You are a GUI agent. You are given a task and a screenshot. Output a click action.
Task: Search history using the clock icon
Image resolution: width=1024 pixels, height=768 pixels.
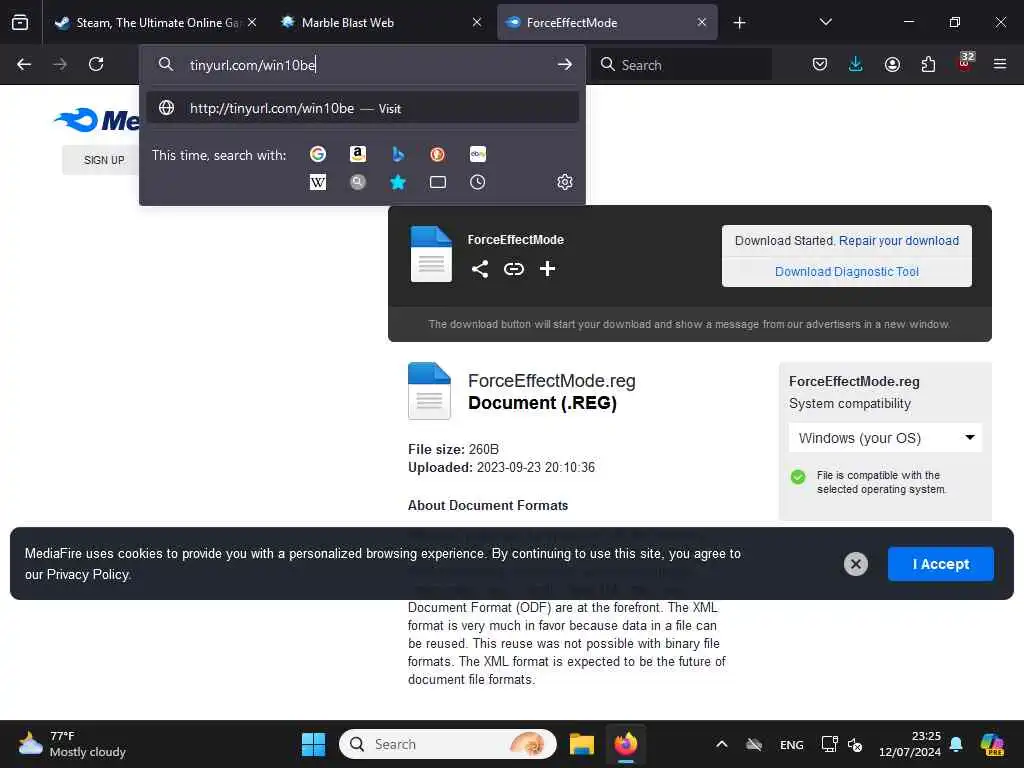pos(477,182)
